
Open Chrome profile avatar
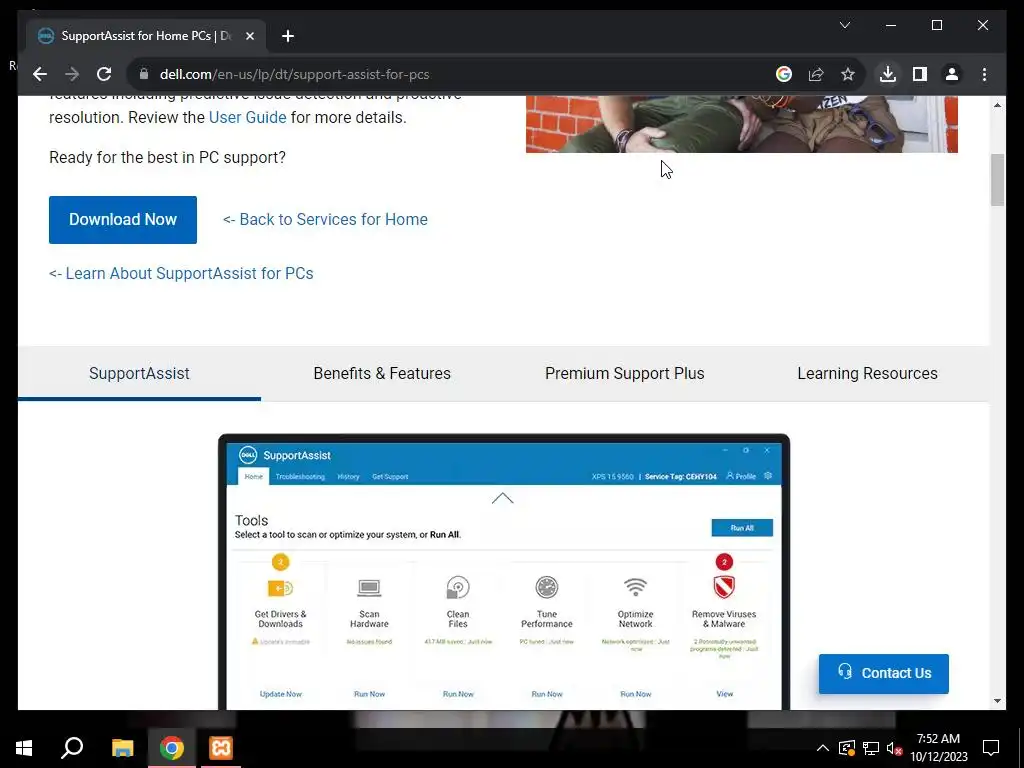952,74
